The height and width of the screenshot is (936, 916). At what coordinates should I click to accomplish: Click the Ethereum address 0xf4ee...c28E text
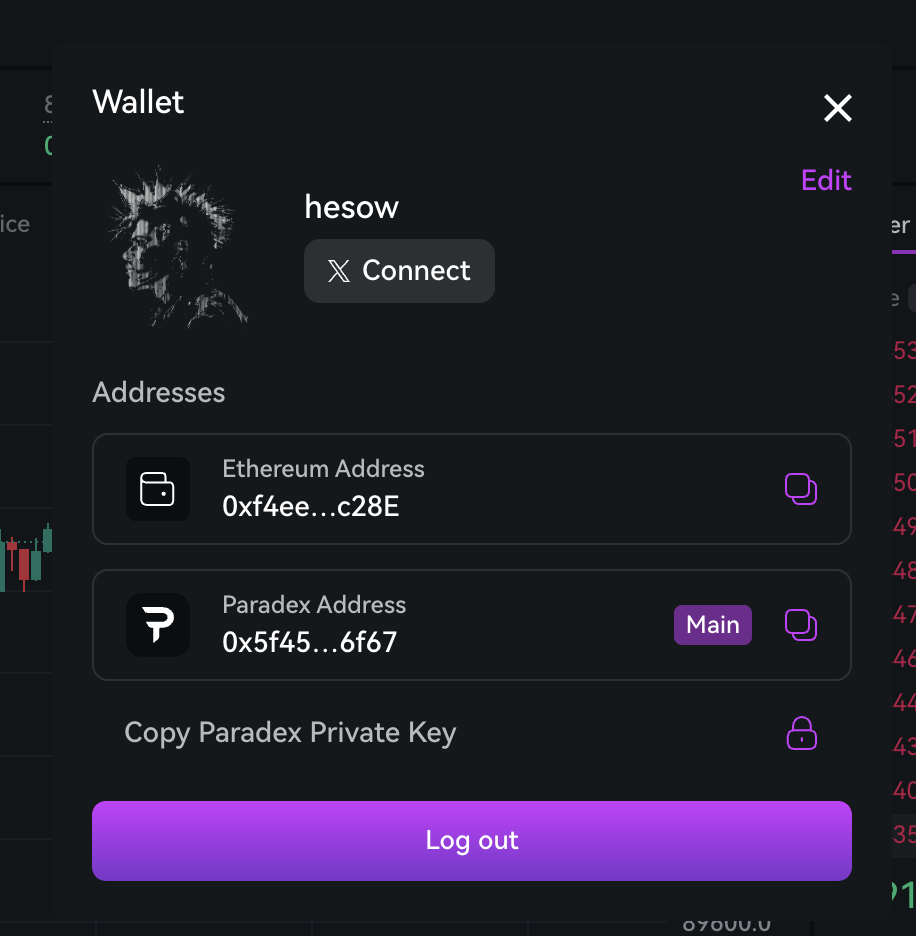[x=311, y=507]
